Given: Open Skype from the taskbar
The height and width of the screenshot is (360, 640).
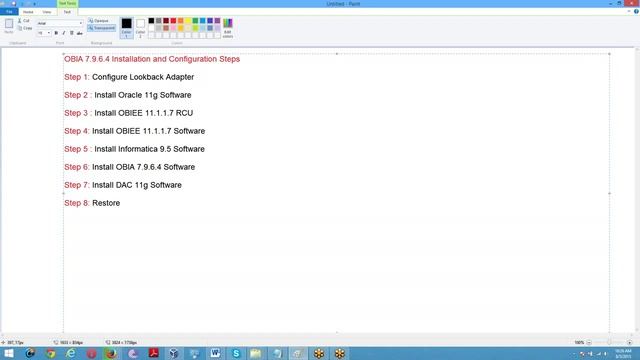Looking at the screenshot, I should pyautogui.click(x=236, y=353).
